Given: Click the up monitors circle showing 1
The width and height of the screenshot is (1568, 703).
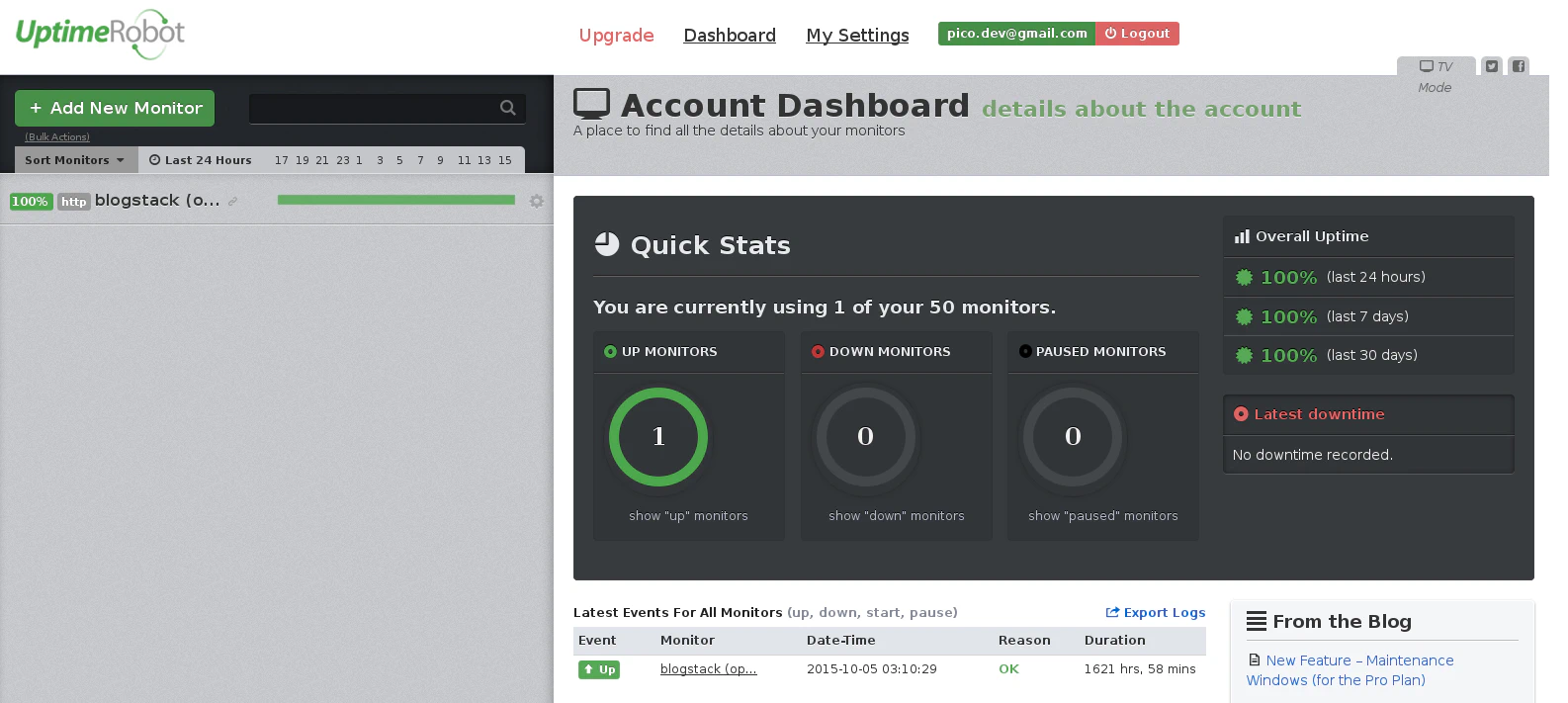Looking at the screenshot, I should coord(658,436).
